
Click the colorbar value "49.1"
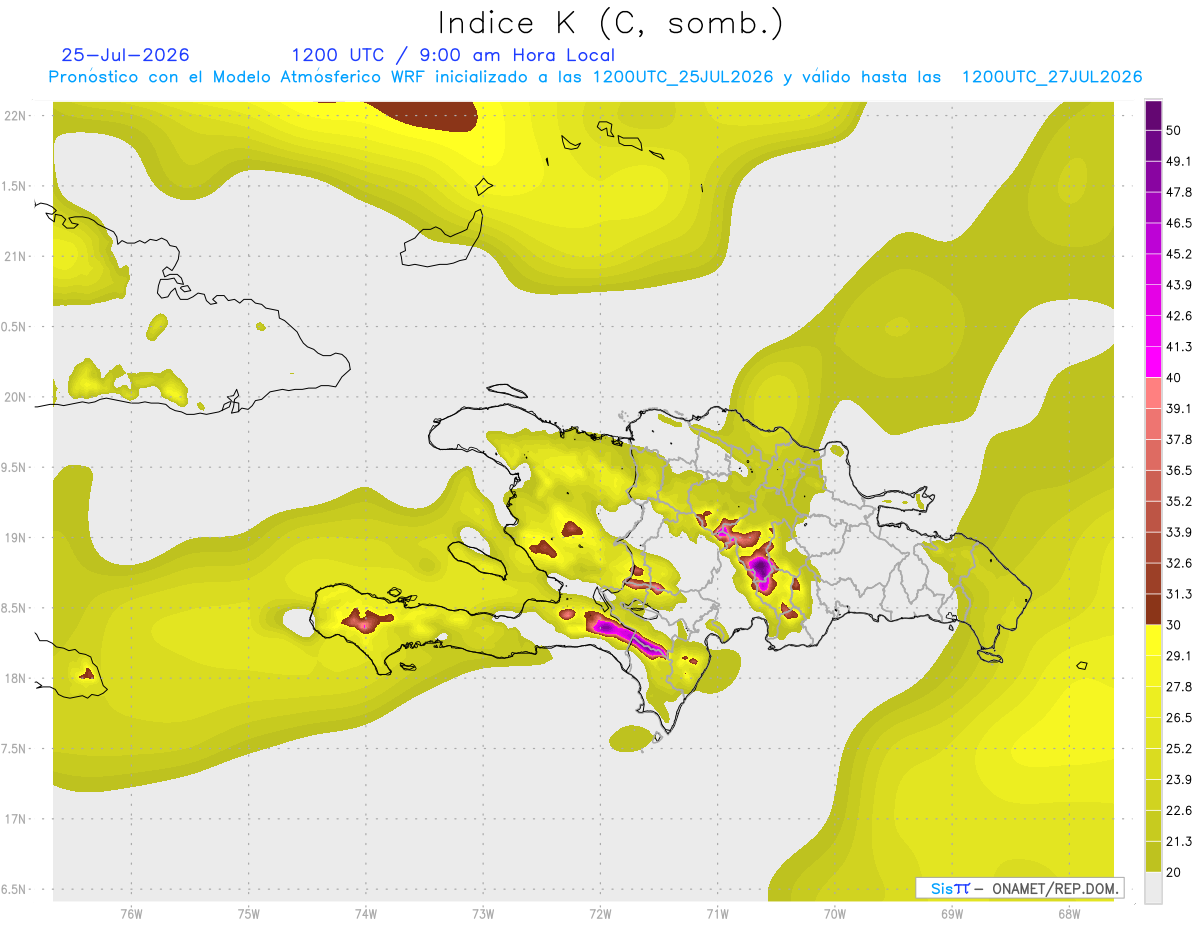pyautogui.click(x=1179, y=161)
